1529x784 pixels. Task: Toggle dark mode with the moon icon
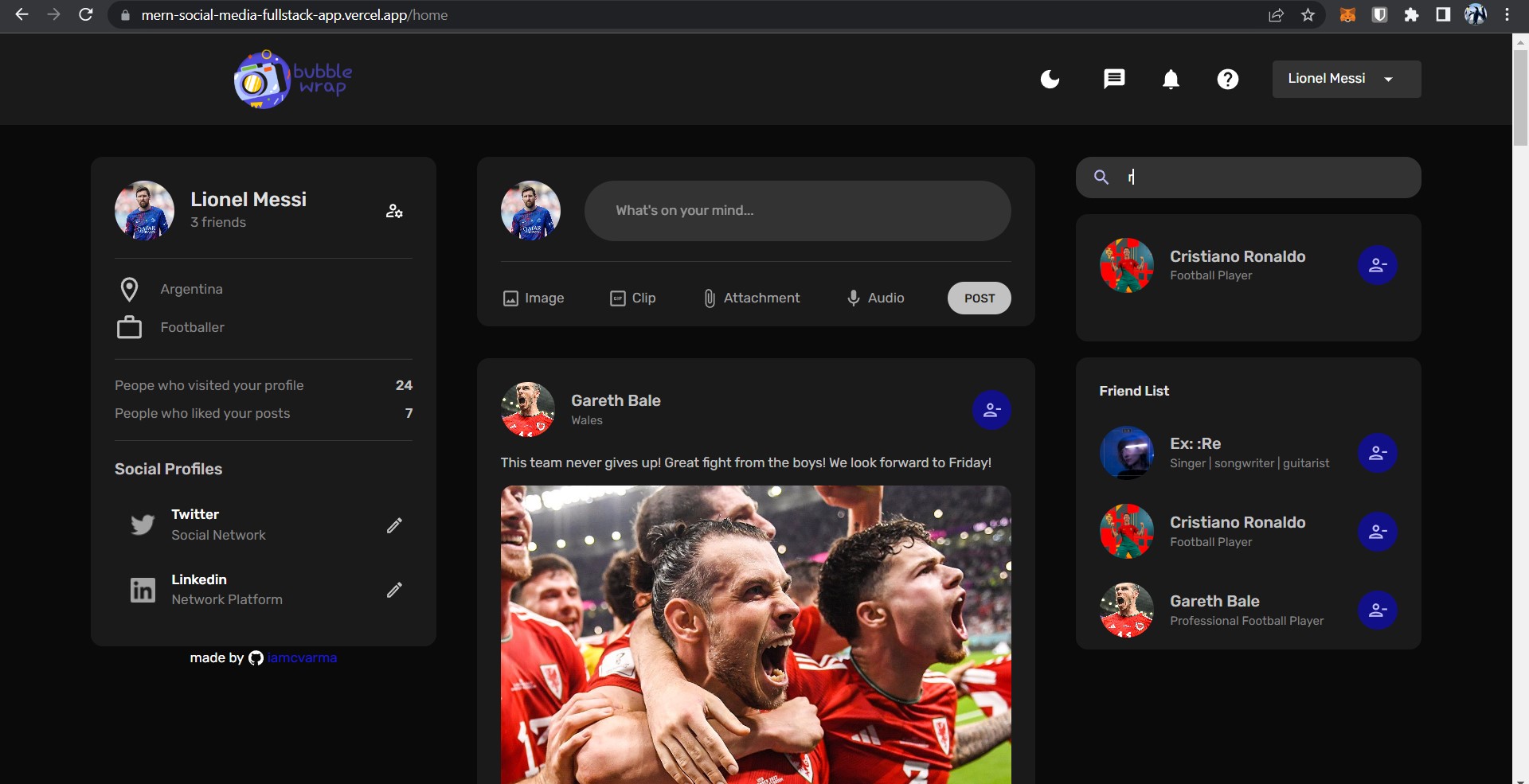(x=1050, y=79)
